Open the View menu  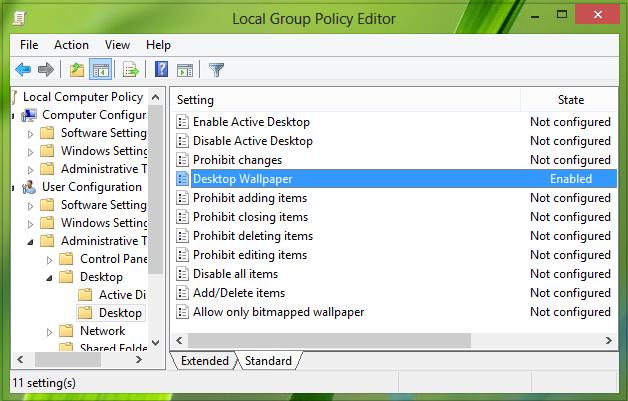117,45
